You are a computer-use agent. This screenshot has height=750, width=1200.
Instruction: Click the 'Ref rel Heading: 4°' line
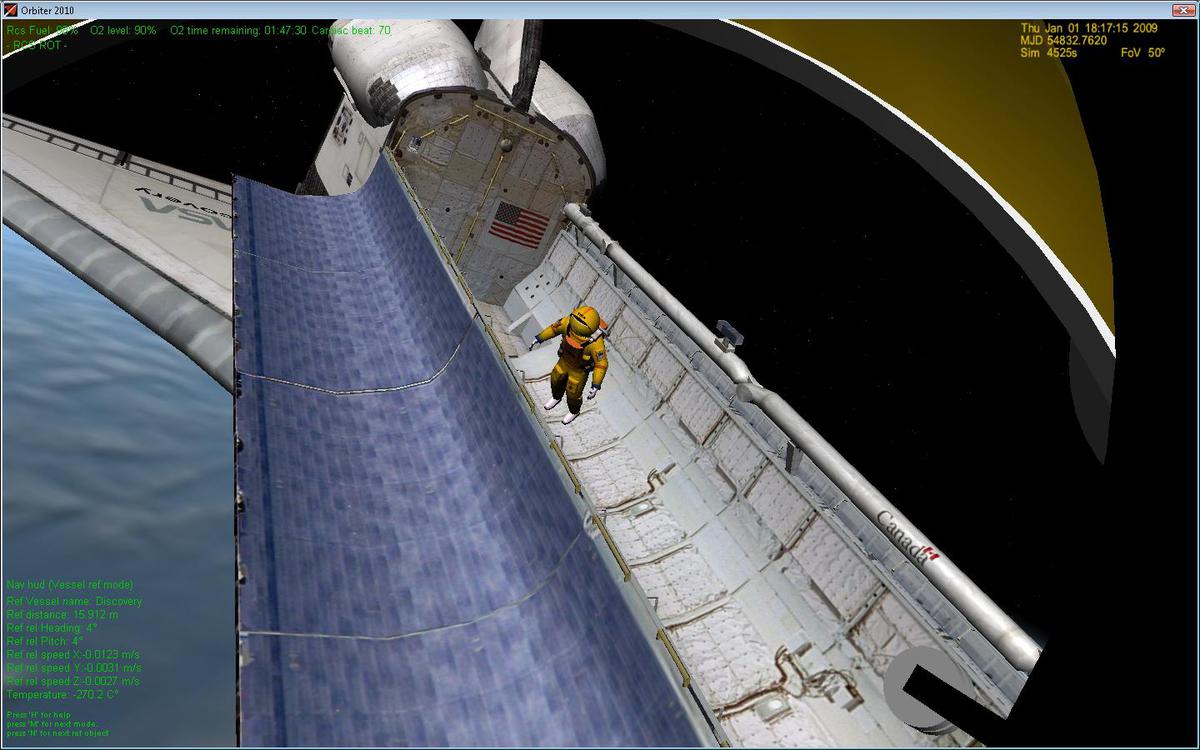pyautogui.click(x=52, y=628)
